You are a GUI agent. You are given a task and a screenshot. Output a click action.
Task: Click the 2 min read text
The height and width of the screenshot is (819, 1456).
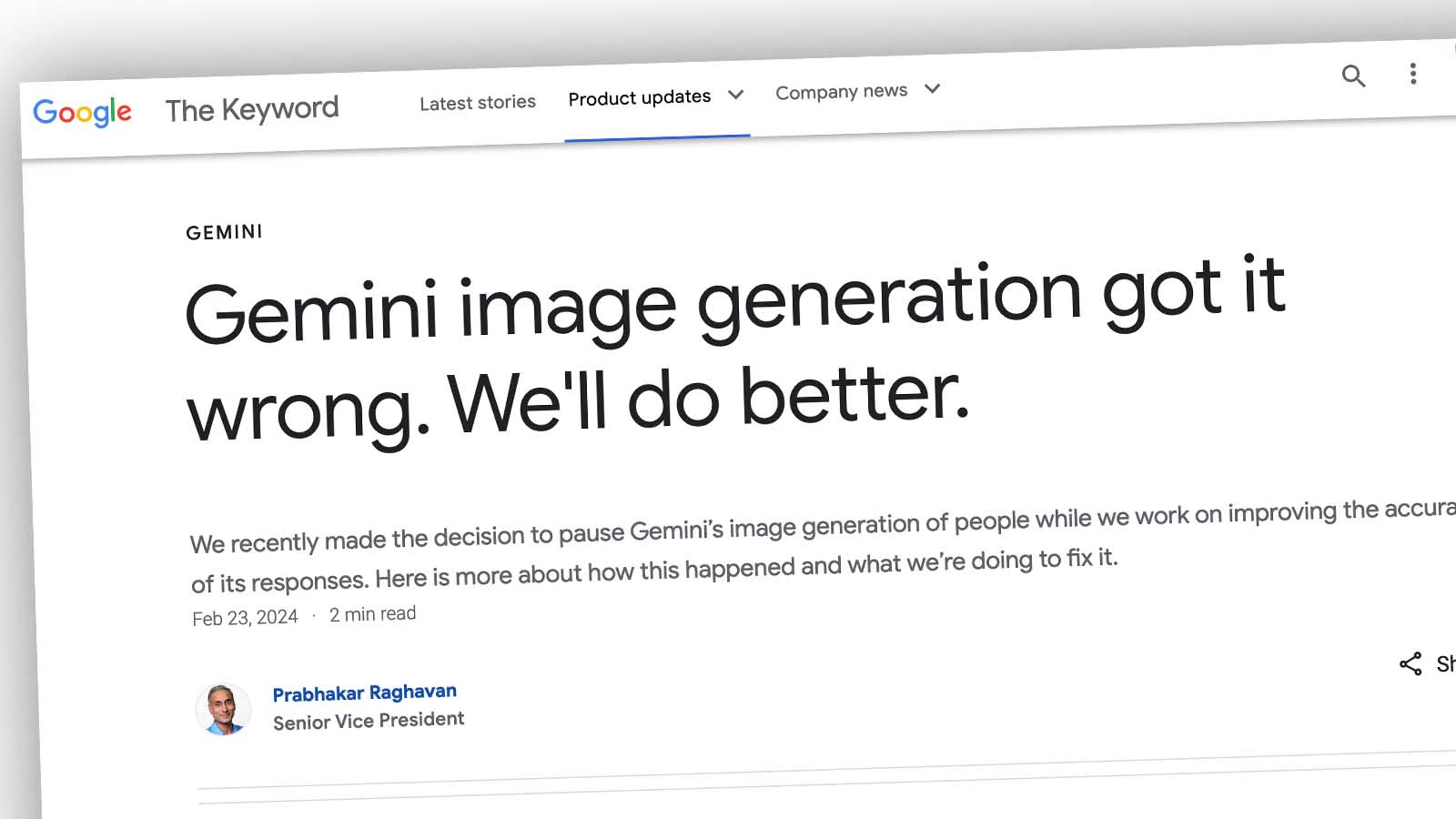[372, 614]
